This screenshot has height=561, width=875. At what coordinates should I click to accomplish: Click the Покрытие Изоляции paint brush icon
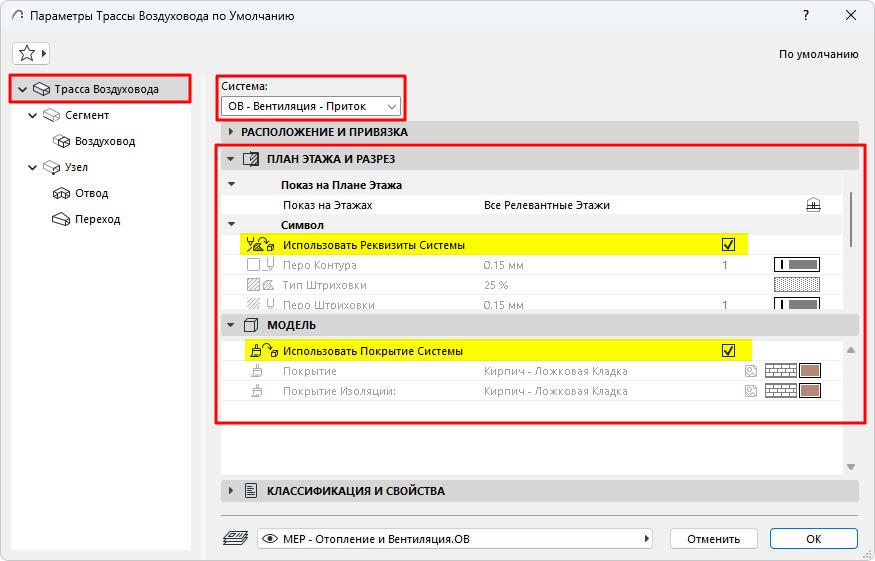(x=257, y=391)
